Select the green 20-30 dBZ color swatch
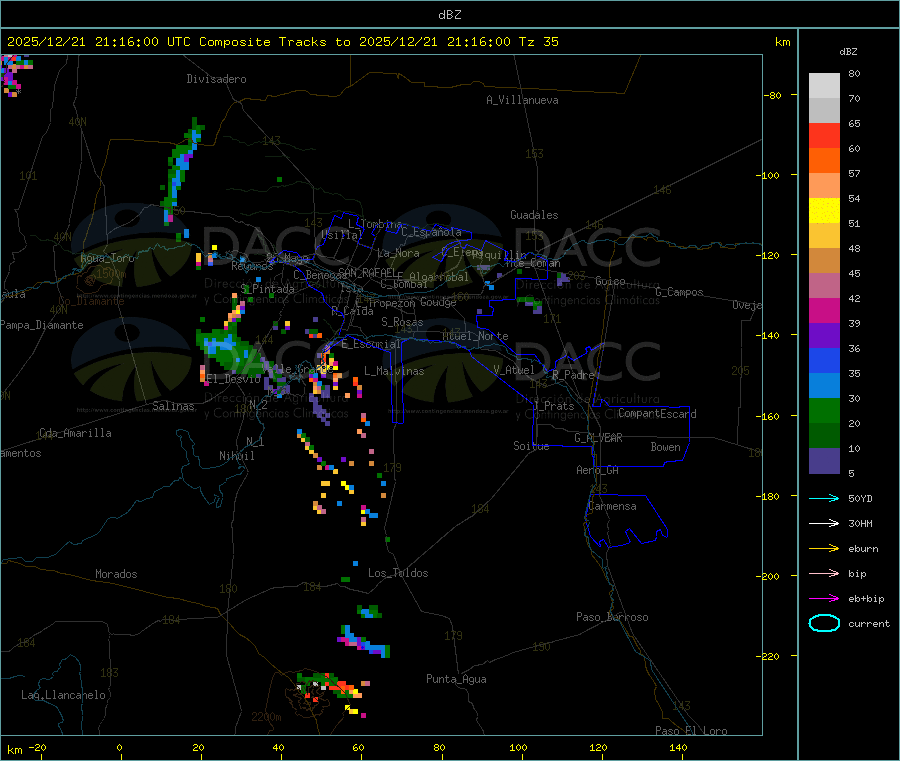 pyautogui.click(x=824, y=410)
